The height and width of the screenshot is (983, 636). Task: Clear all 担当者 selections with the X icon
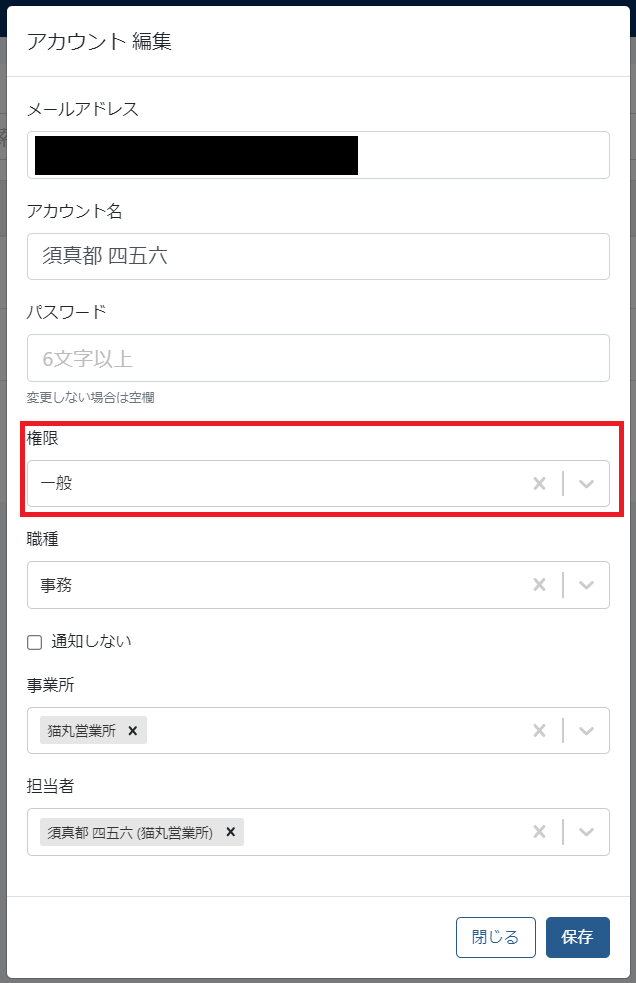[539, 831]
